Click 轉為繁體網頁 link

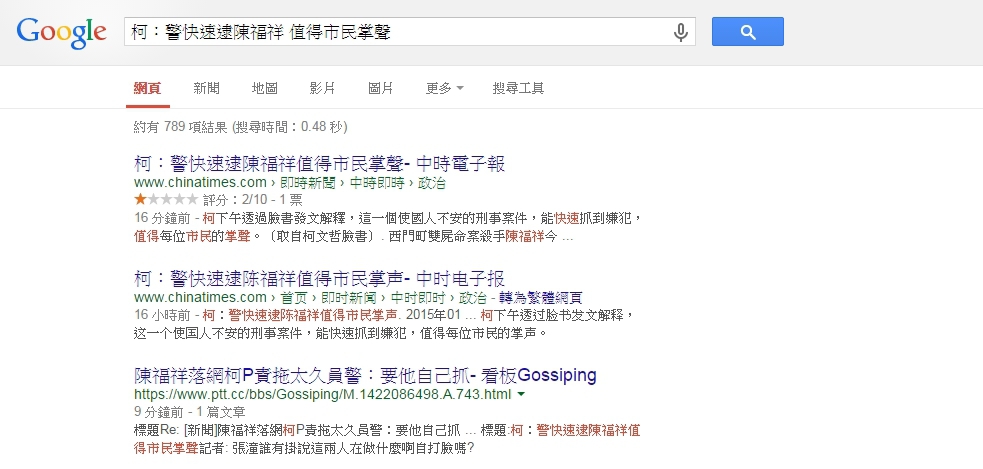pyautogui.click(x=542, y=297)
